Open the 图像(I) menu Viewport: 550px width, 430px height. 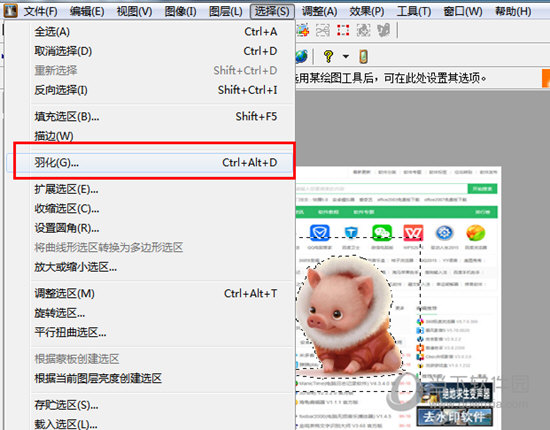pos(180,12)
